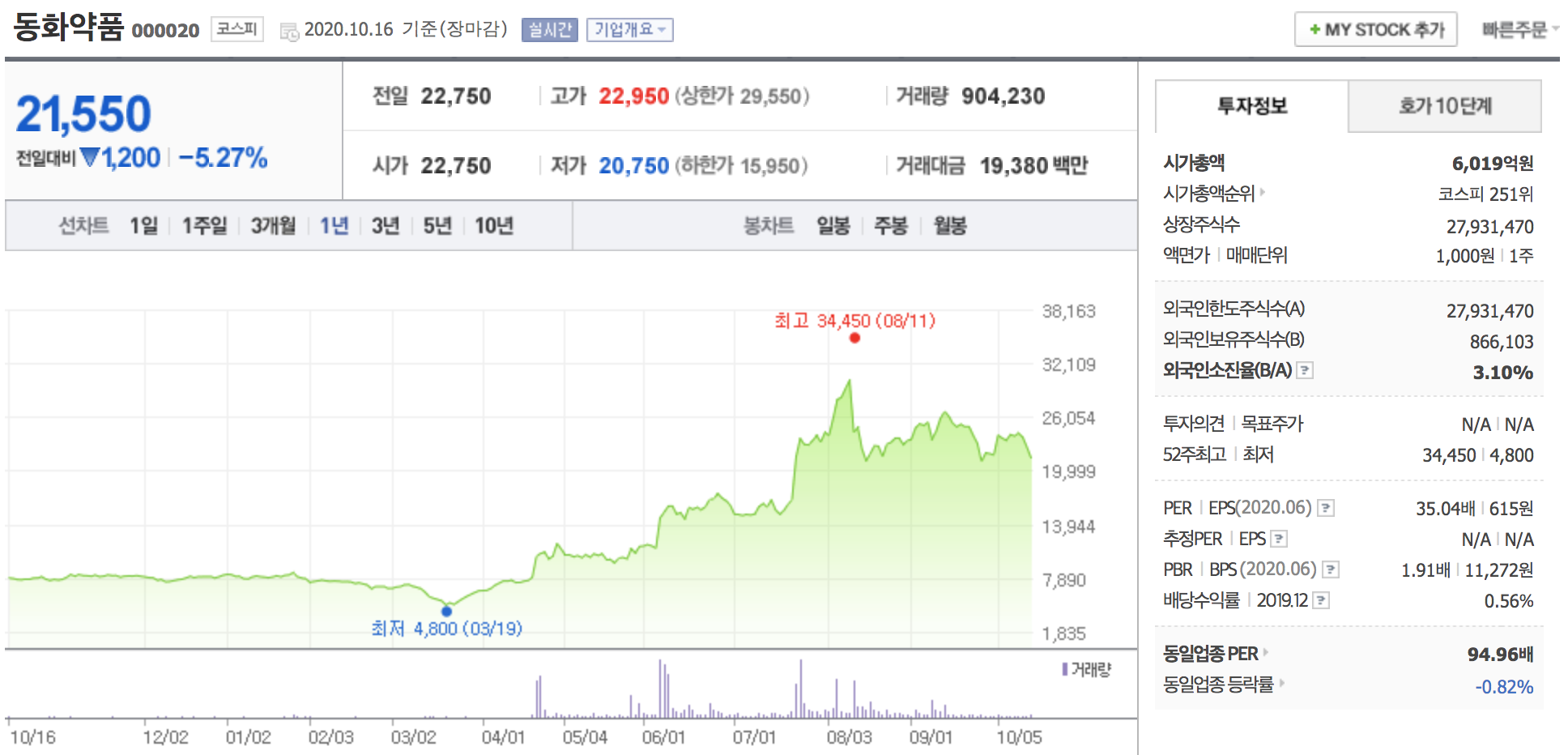Click the -5.27% change rate
The image size is (1568, 755).
click(x=223, y=157)
